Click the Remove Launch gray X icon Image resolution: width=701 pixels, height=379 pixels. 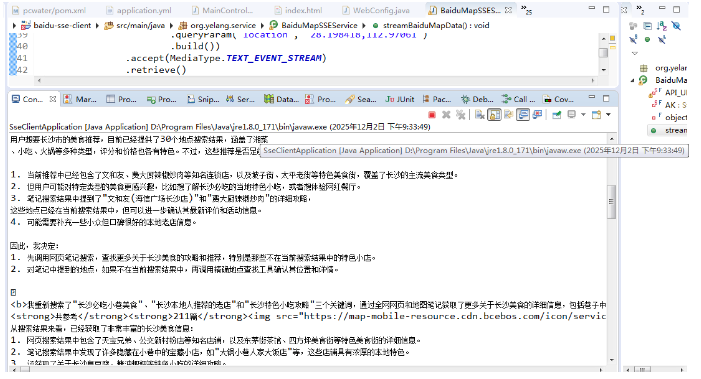coord(446,115)
